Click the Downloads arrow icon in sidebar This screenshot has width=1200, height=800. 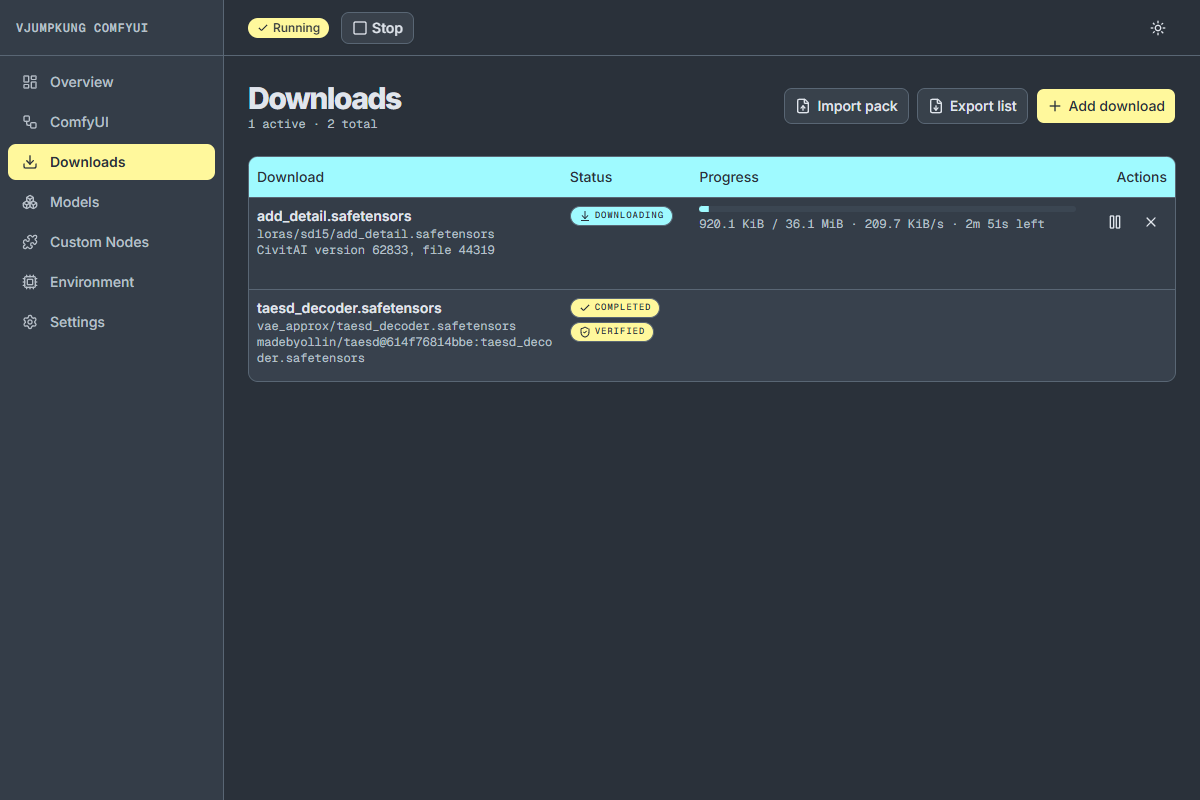[30, 162]
